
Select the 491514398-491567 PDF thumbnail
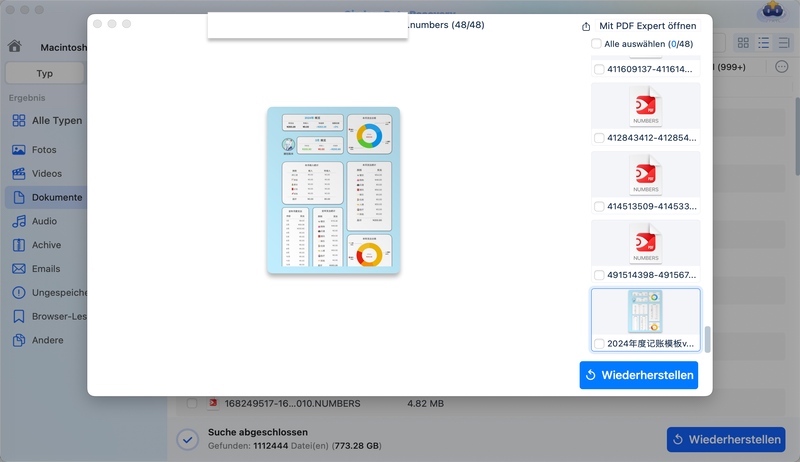645,244
